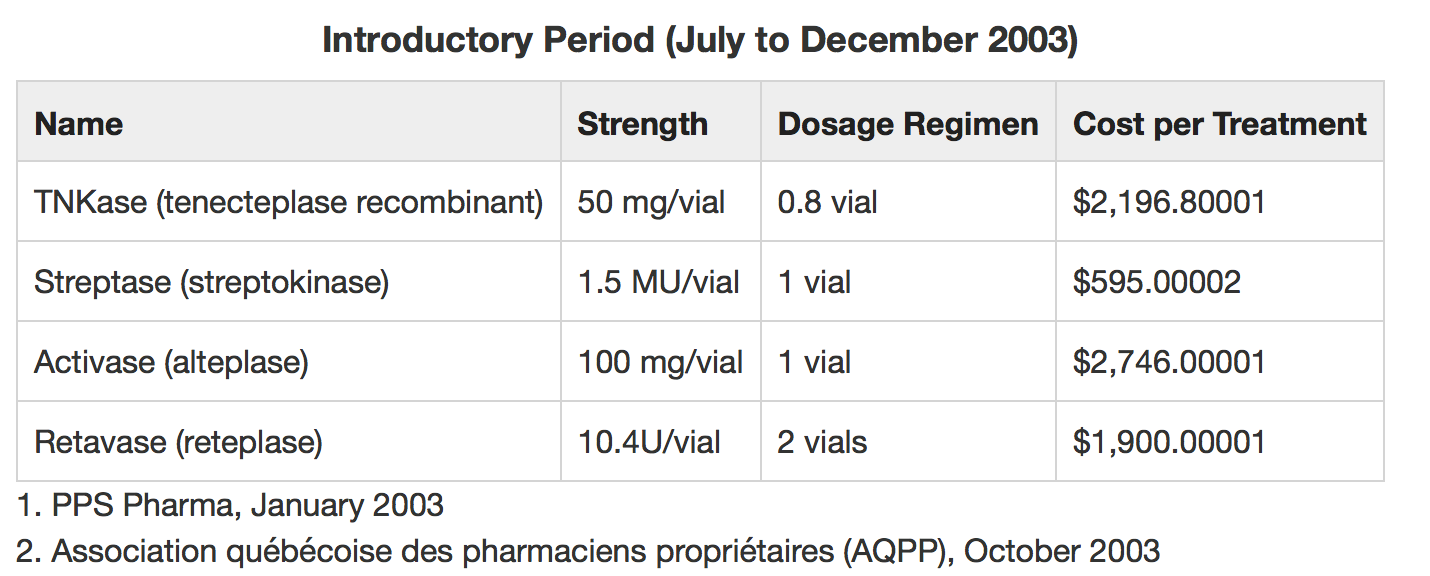Viewport: 1430px width, 576px height.
Task: Click the $595.00002 cost cell
Action: pos(1156,282)
